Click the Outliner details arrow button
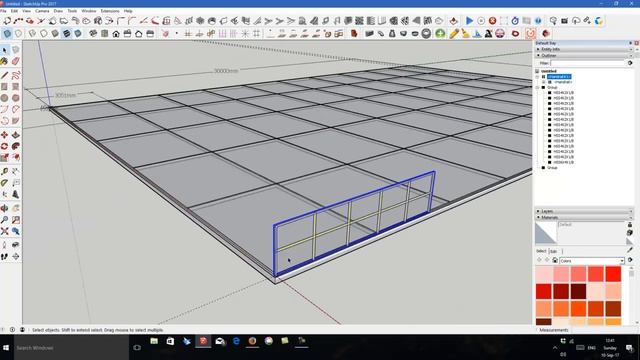640x360 pixels. coord(630,63)
